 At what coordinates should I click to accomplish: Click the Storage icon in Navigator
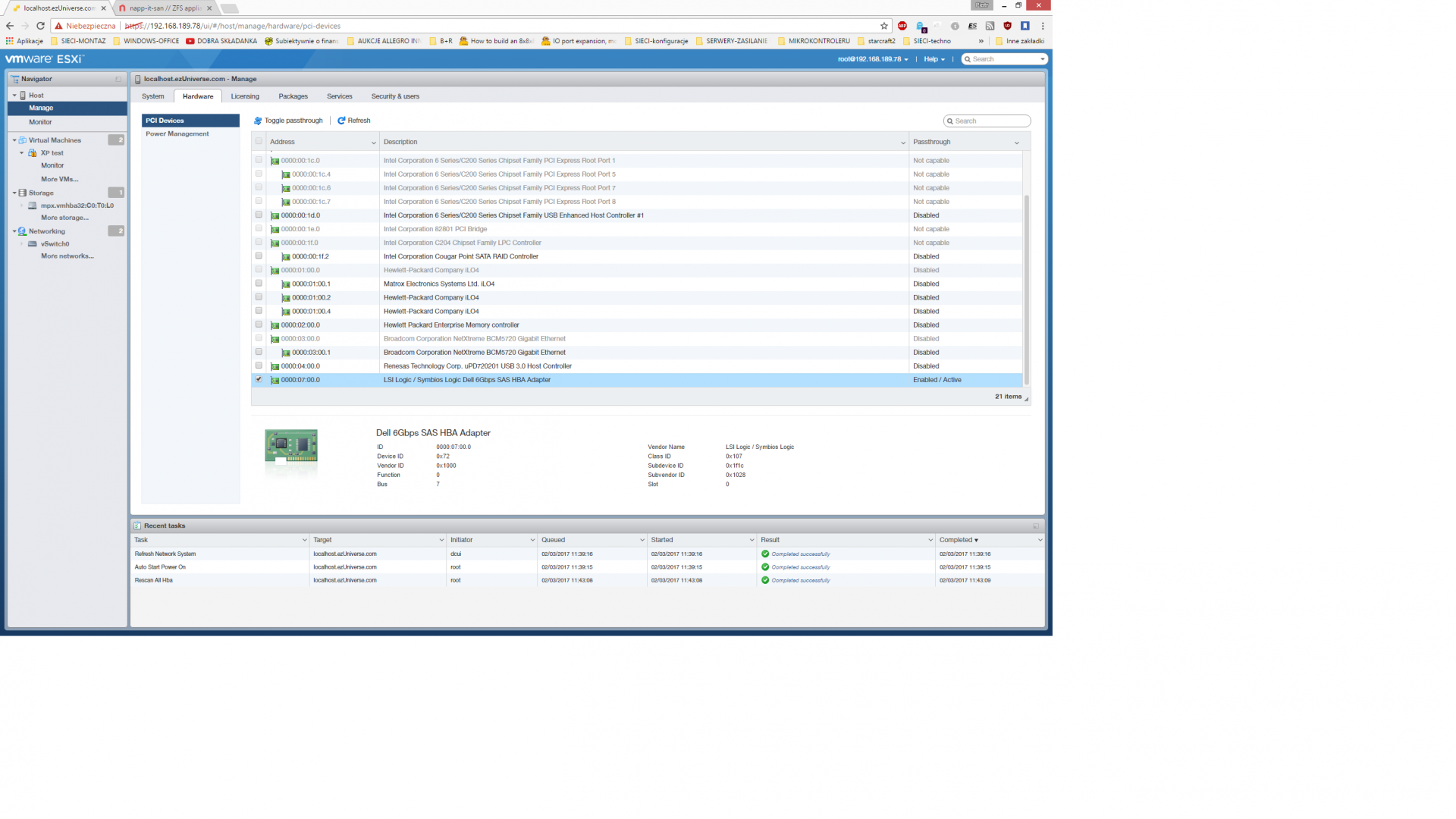click(23, 193)
